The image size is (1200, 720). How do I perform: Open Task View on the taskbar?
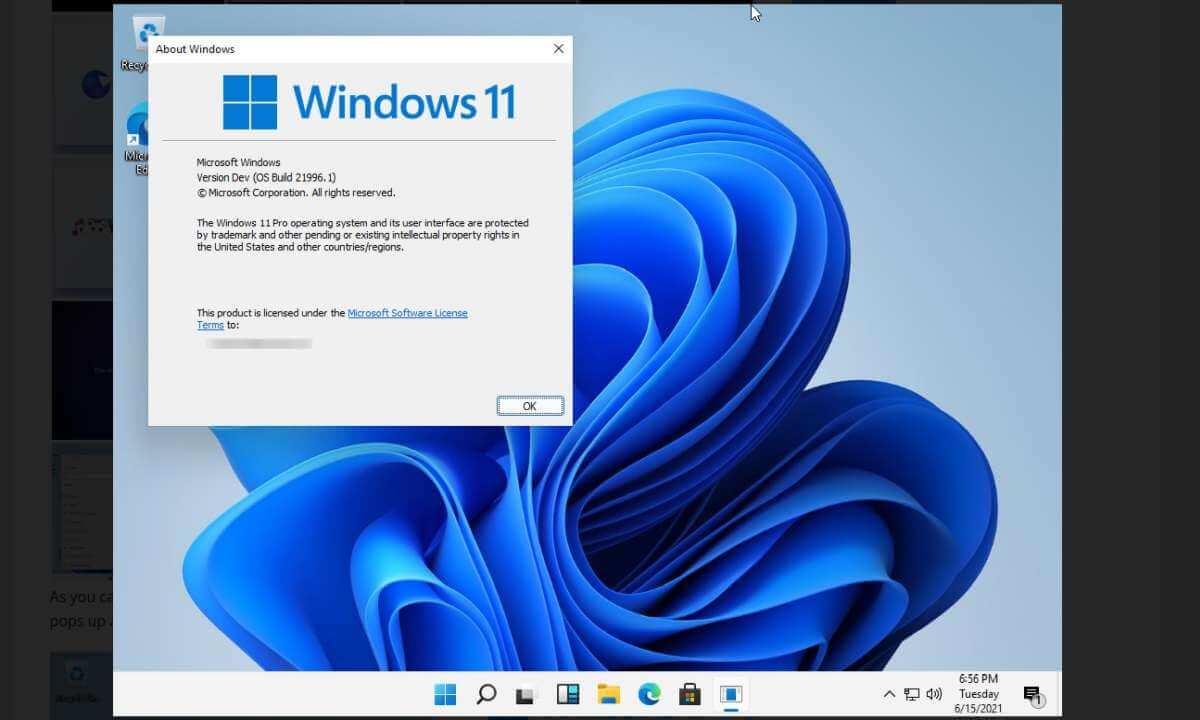pyautogui.click(x=527, y=694)
